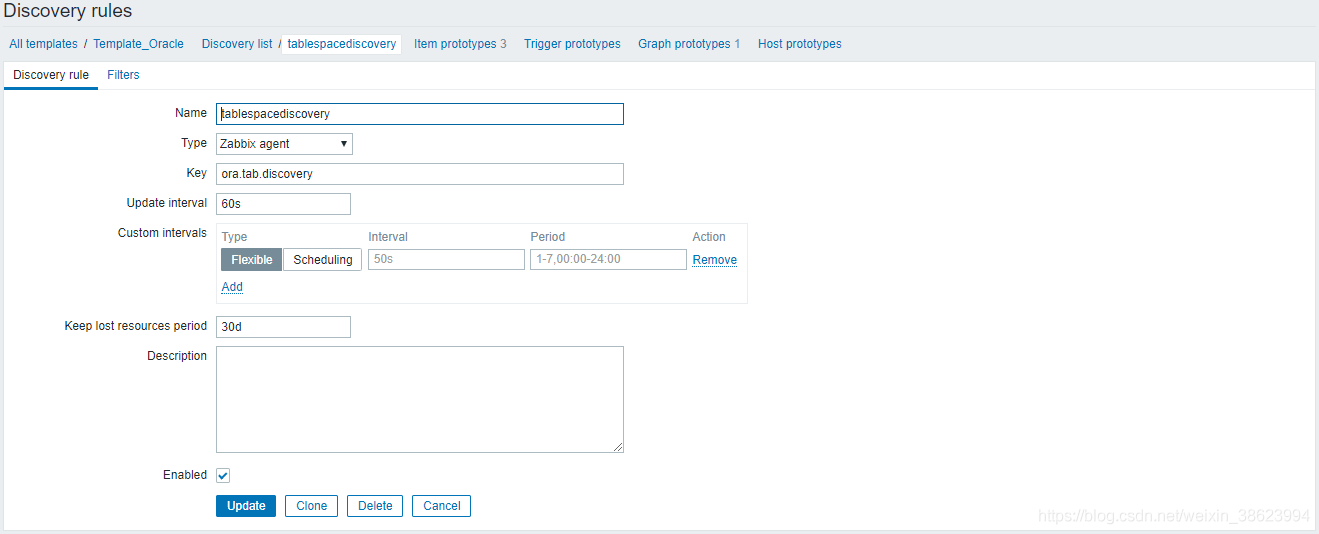Navigate to Trigger prototypes
Image resolution: width=1319 pixels, height=534 pixels.
pos(572,44)
